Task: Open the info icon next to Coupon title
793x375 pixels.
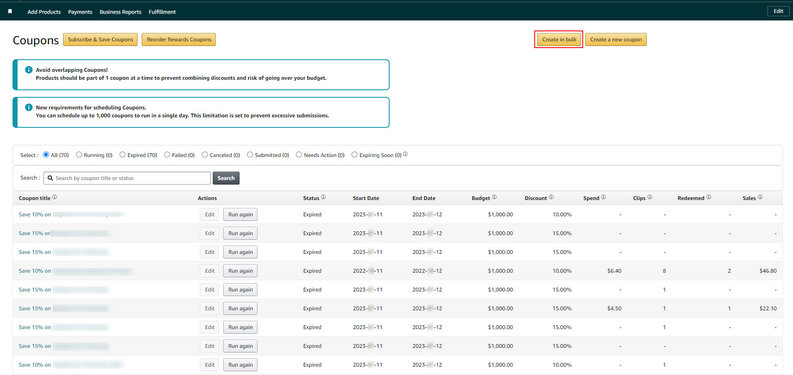Action: [x=55, y=198]
